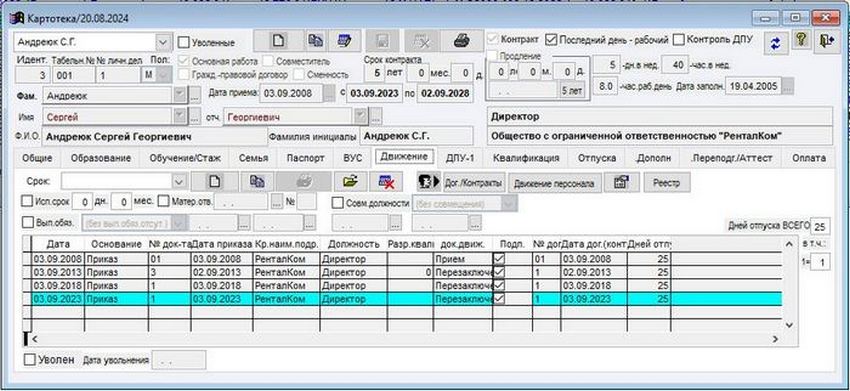Open the Квалификация tab
This screenshot has width=850, height=391.
pyautogui.click(x=526, y=158)
